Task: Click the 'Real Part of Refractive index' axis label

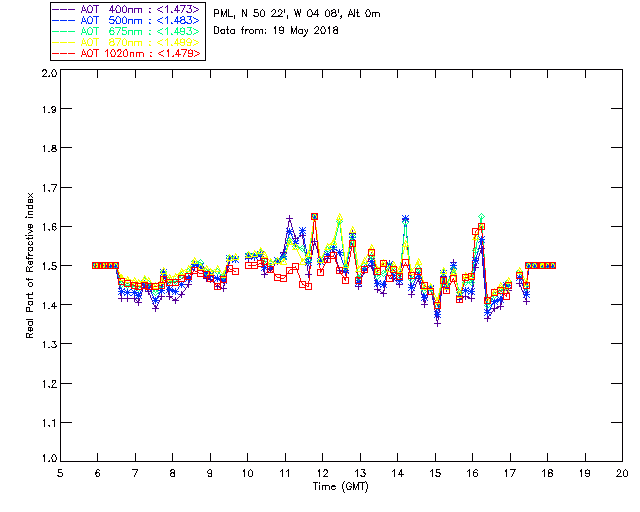Action: pos(29,265)
